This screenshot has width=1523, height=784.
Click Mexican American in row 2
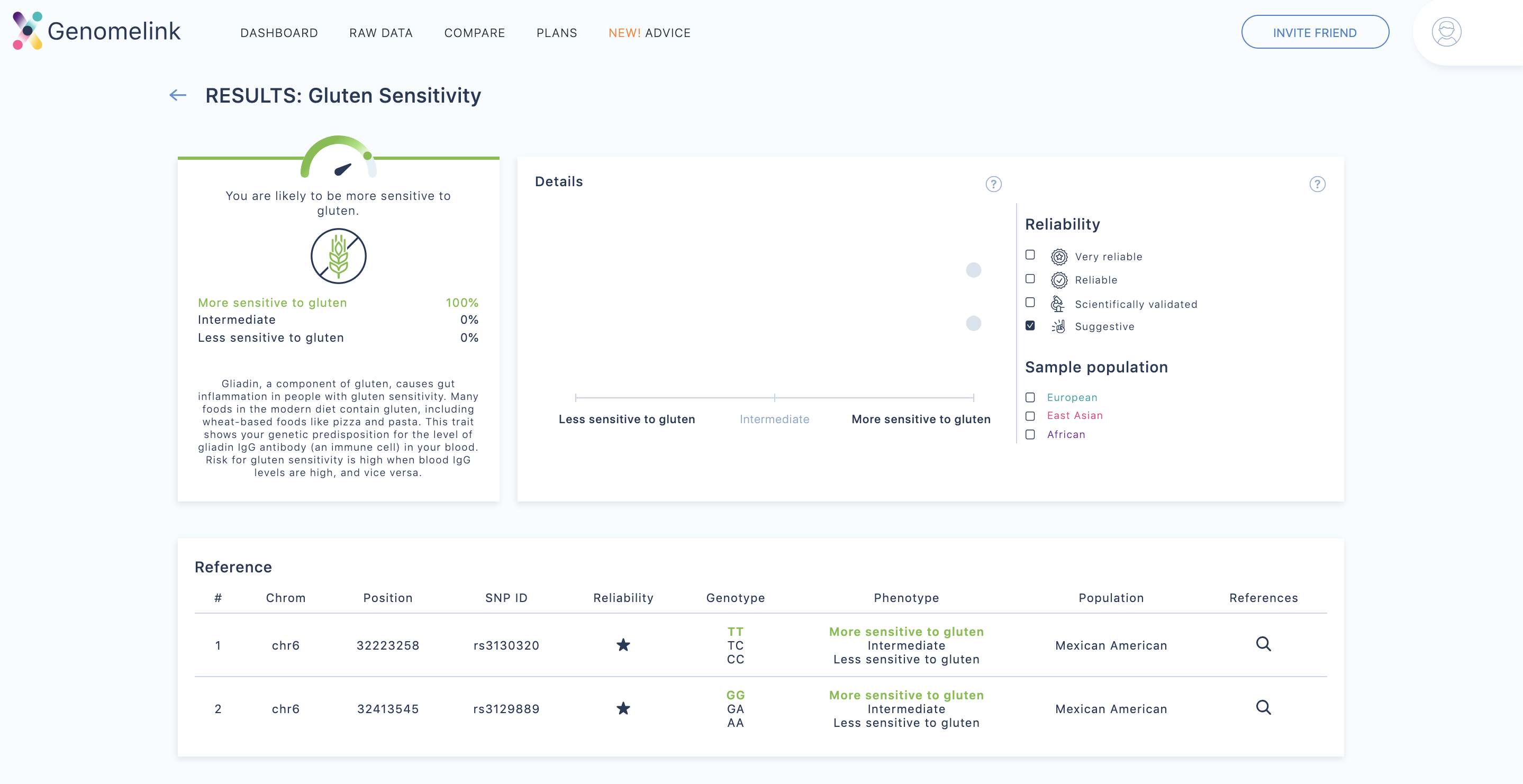pos(1111,709)
